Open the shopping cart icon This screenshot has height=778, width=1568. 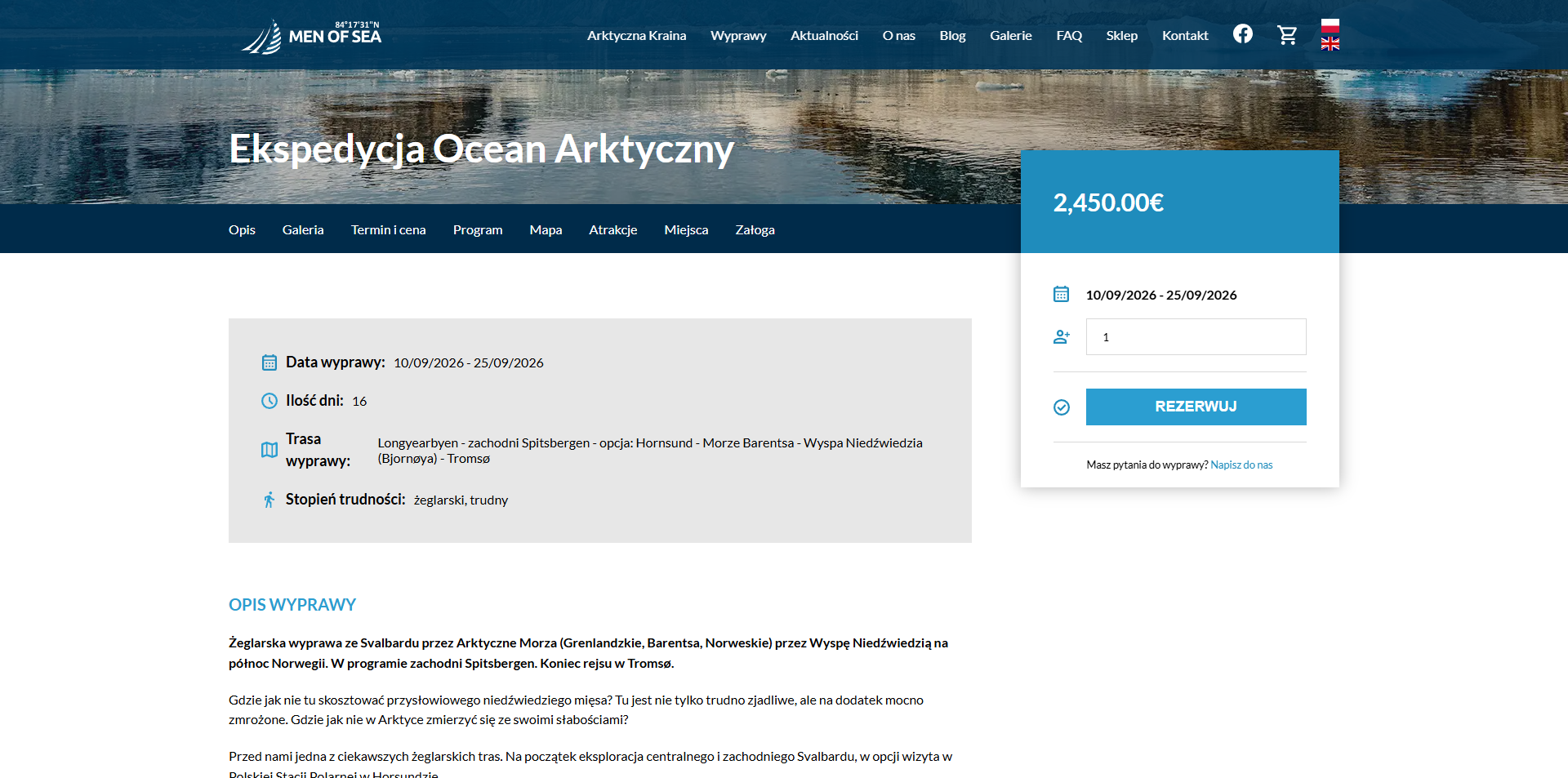[1287, 34]
